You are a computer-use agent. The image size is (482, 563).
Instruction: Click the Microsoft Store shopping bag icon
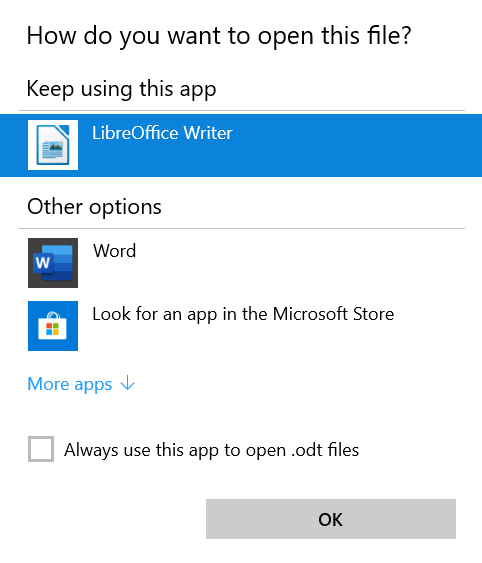pyautogui.click(x=53, y=326)
